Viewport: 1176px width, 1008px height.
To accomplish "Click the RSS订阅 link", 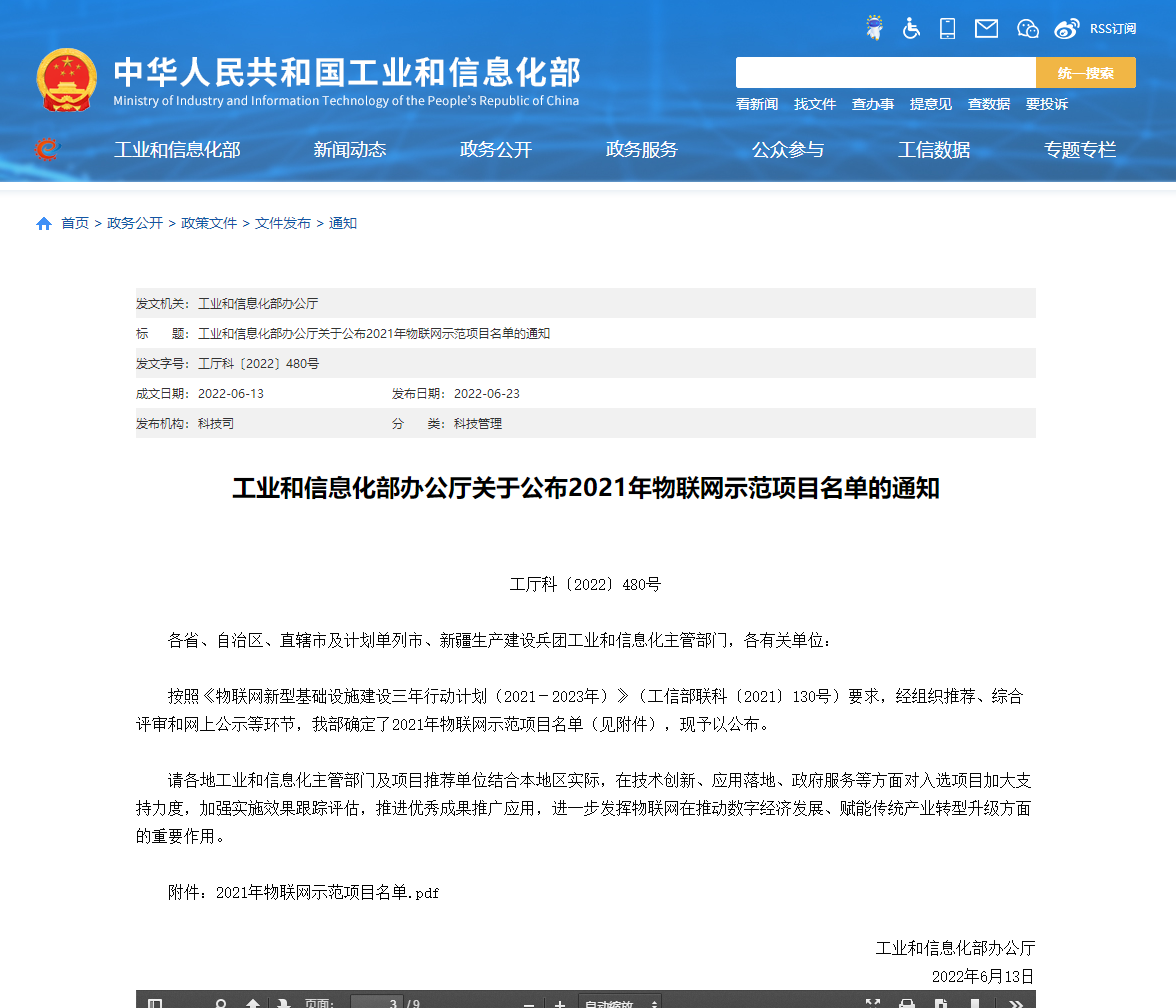I will pyautogui.click(x=1113, y=28).
